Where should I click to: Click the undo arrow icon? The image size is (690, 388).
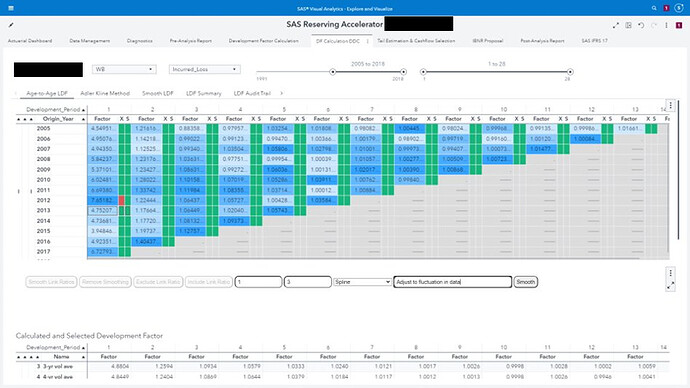(641, 26)
